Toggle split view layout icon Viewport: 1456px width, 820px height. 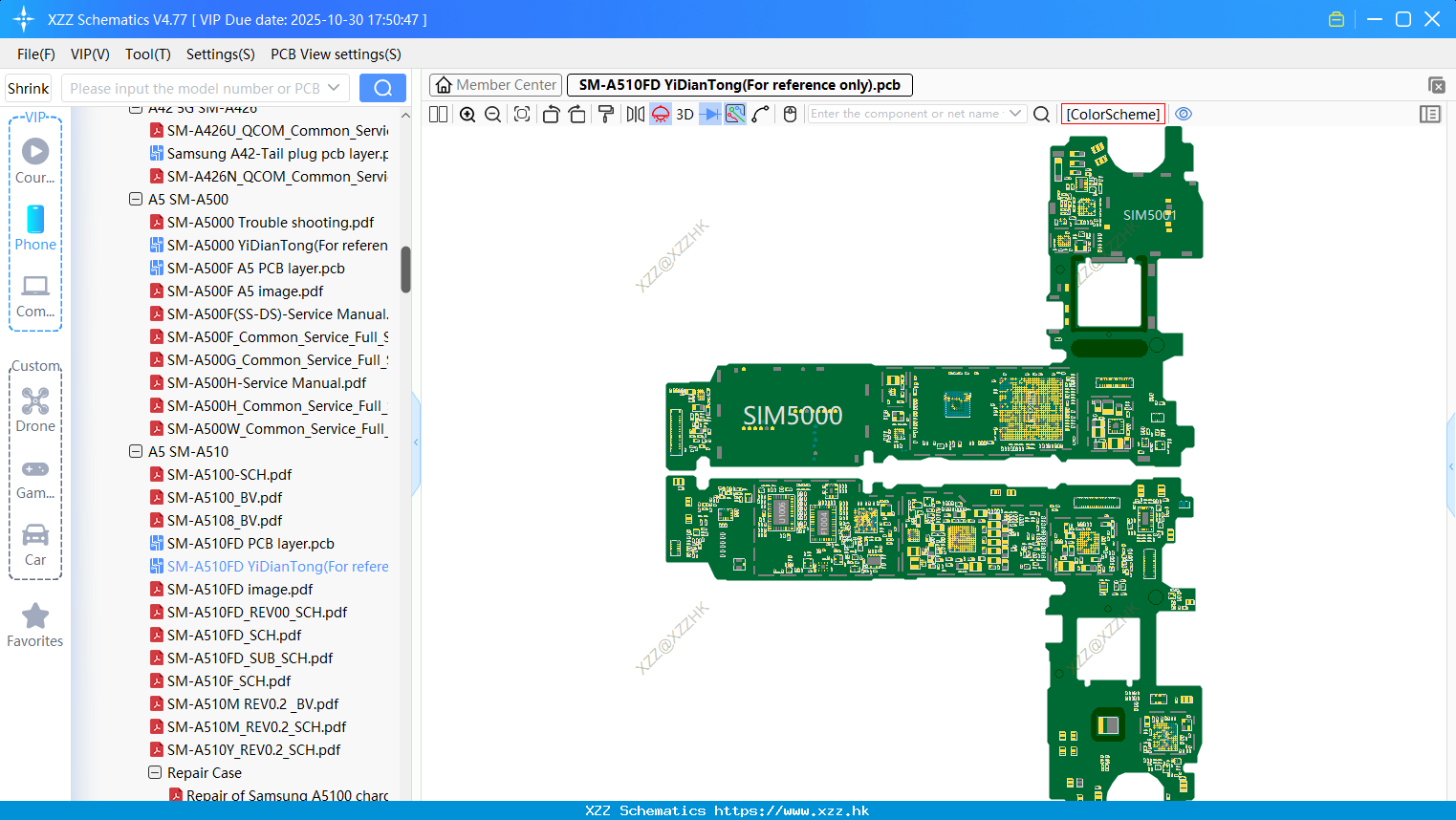click(x=438, y=114)
